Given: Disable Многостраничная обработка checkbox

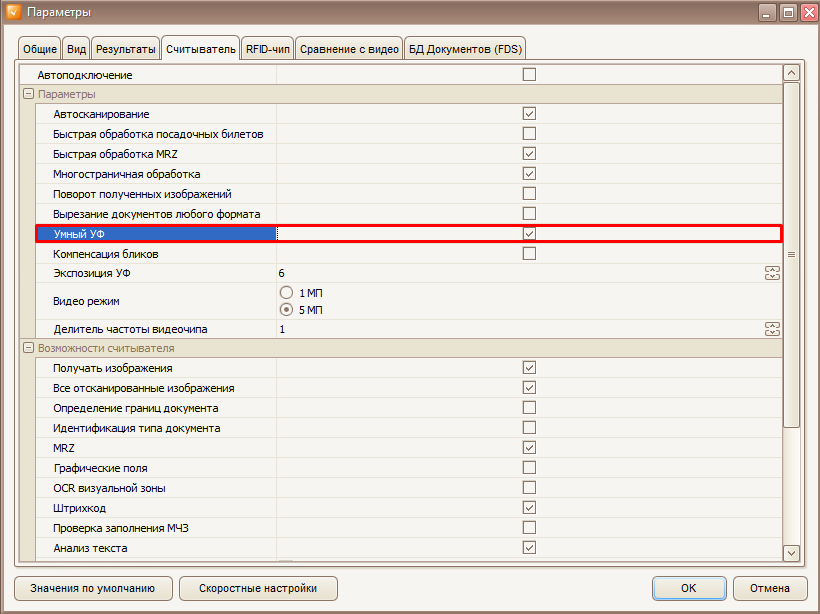Looking at the screenshot, I should point(529,174).
